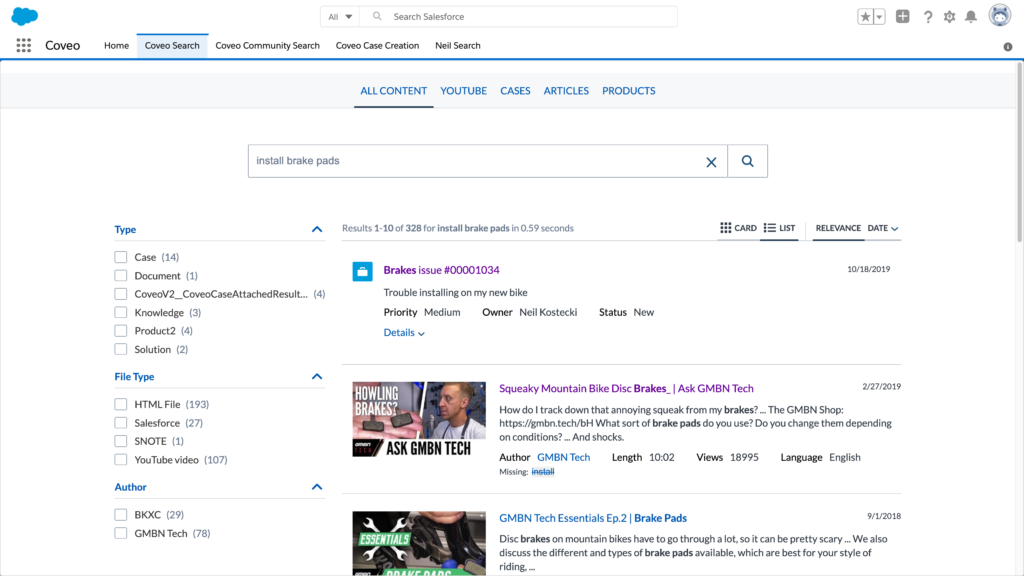This screenshot has height=576, width=1024.
Task: Click the user avatar profile icon
Action: pyautogui.click(x=999, y=16)
